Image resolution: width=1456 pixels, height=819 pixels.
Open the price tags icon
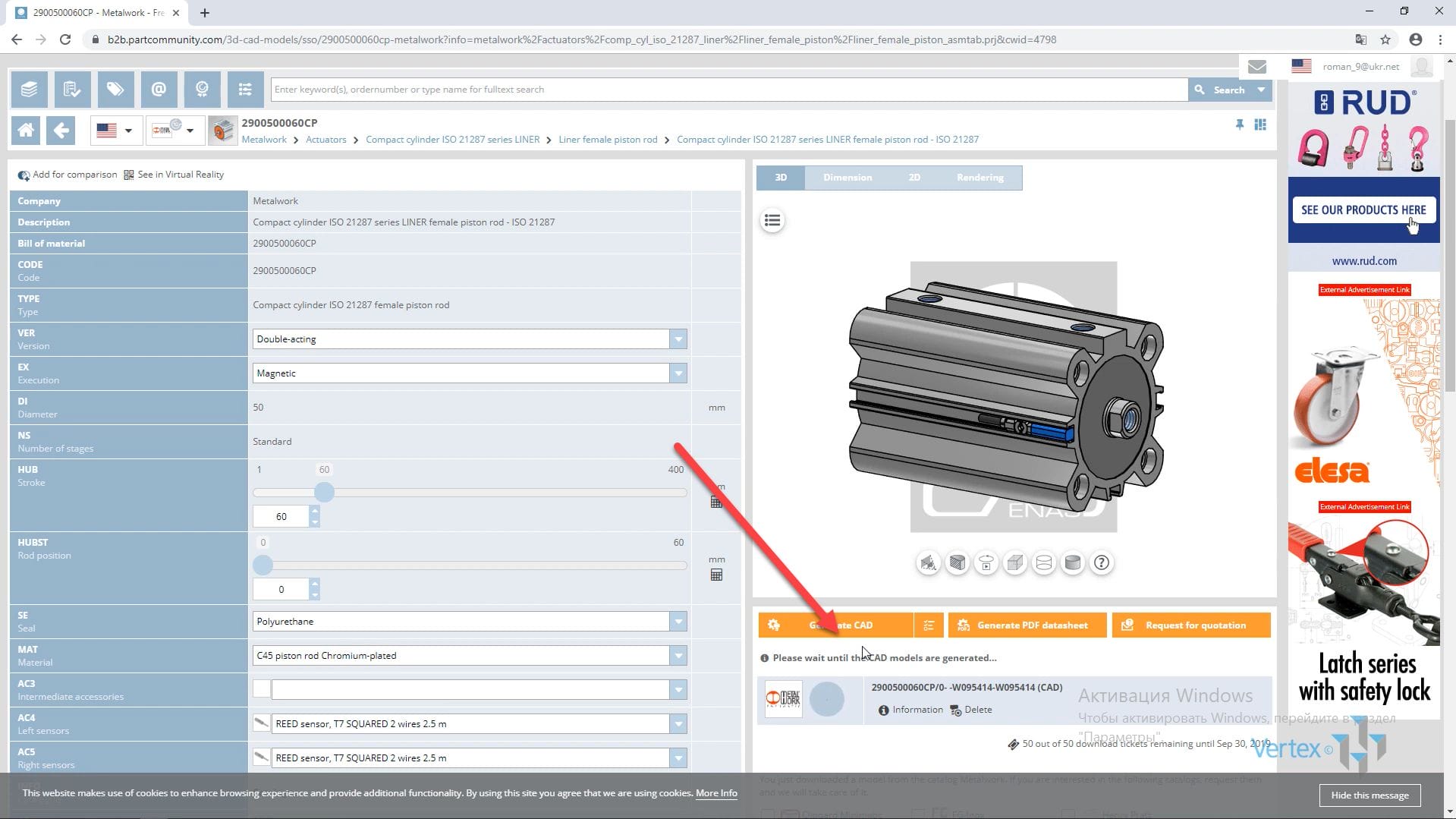(x=115, y=90)
